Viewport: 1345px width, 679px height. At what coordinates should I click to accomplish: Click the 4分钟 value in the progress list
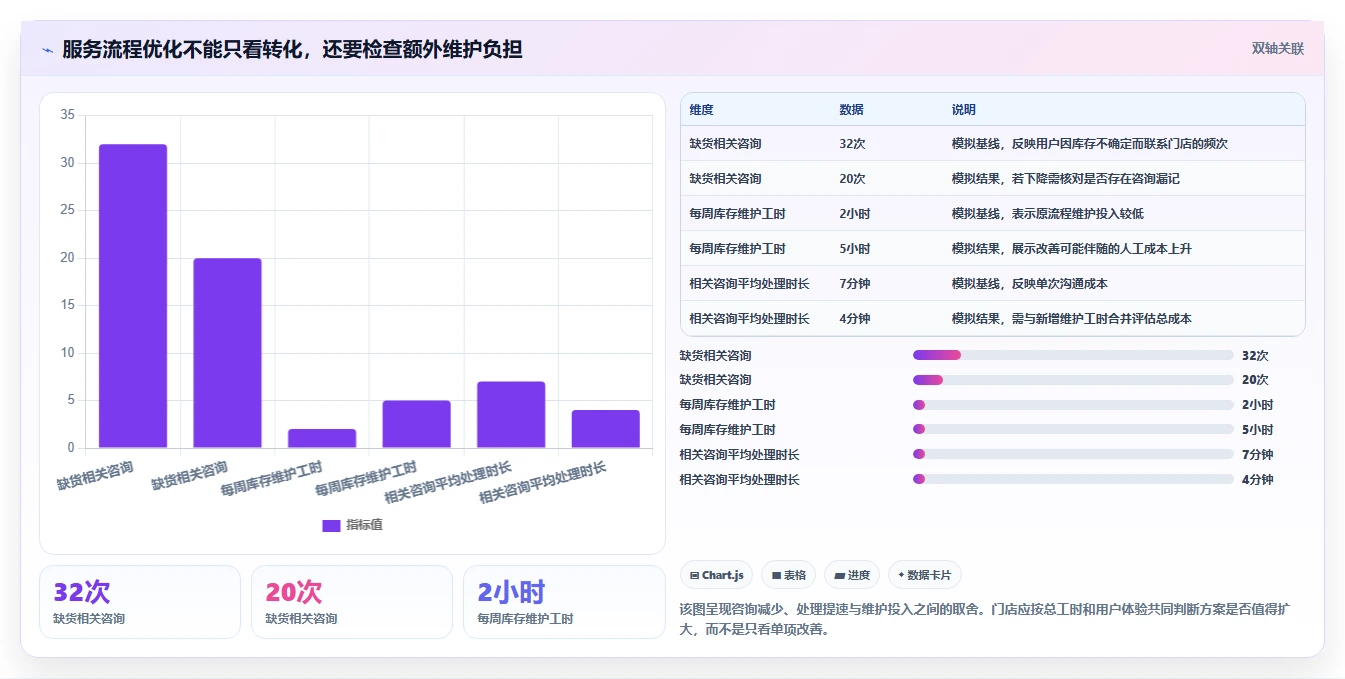[x=1257, y=480]
